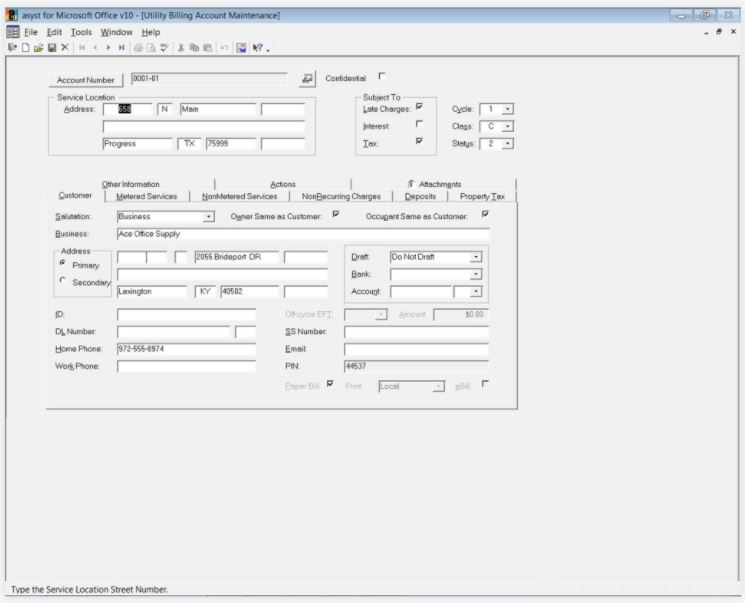Switch to the Other Information tab

click(131, 184)
